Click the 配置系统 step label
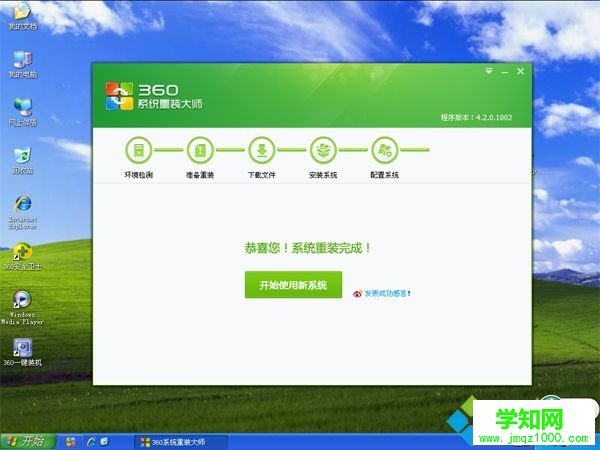 click(x=385, y=175)
